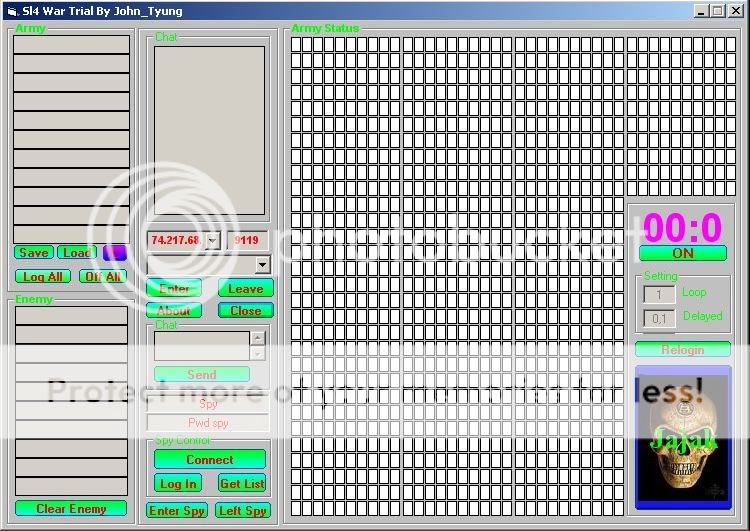Image resolution: width=750 pixels, height=531 pixels.
Task: Click the Enter Spy button
Action: (177, 511)
